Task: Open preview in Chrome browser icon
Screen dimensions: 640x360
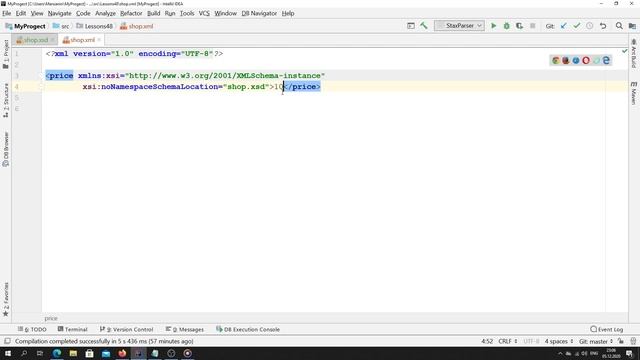Action: (556, 60)
